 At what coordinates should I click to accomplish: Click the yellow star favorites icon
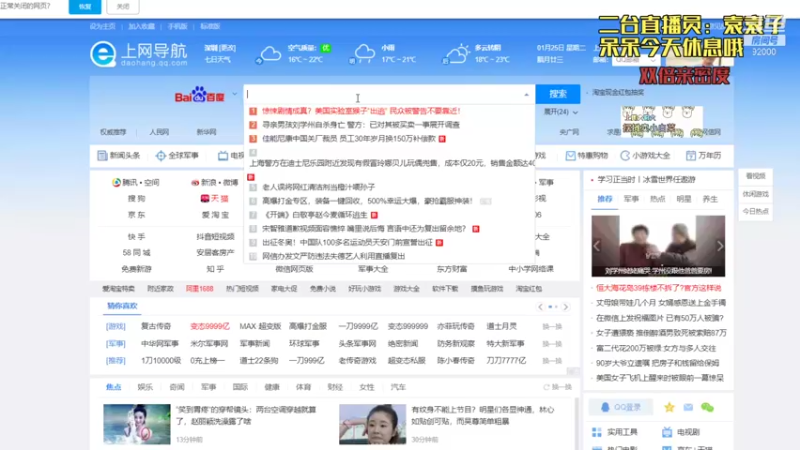click(x=669, y=407)
